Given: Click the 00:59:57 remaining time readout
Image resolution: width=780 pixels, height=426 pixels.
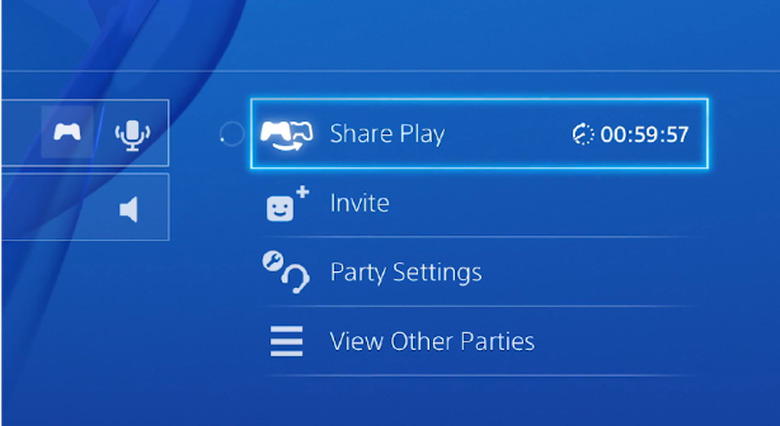Looking at the screenshot, I should point(644,134).
